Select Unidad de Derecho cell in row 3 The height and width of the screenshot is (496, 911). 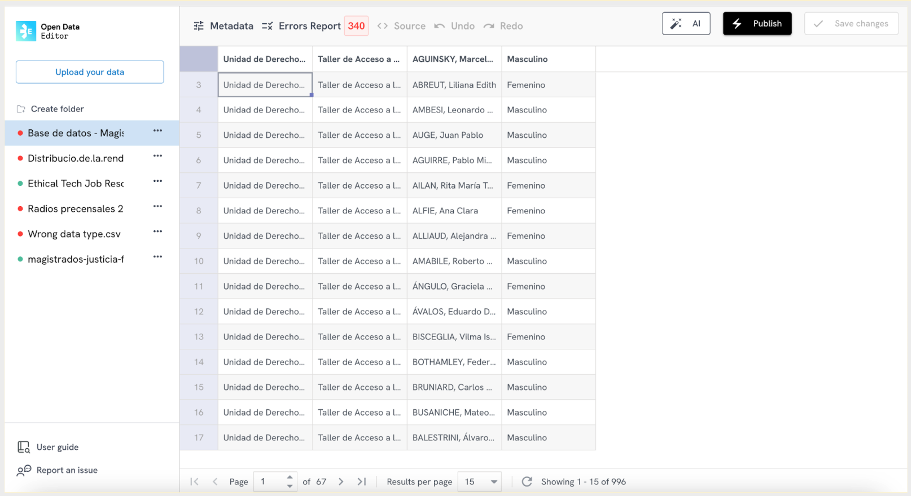[x=265, y=85]
